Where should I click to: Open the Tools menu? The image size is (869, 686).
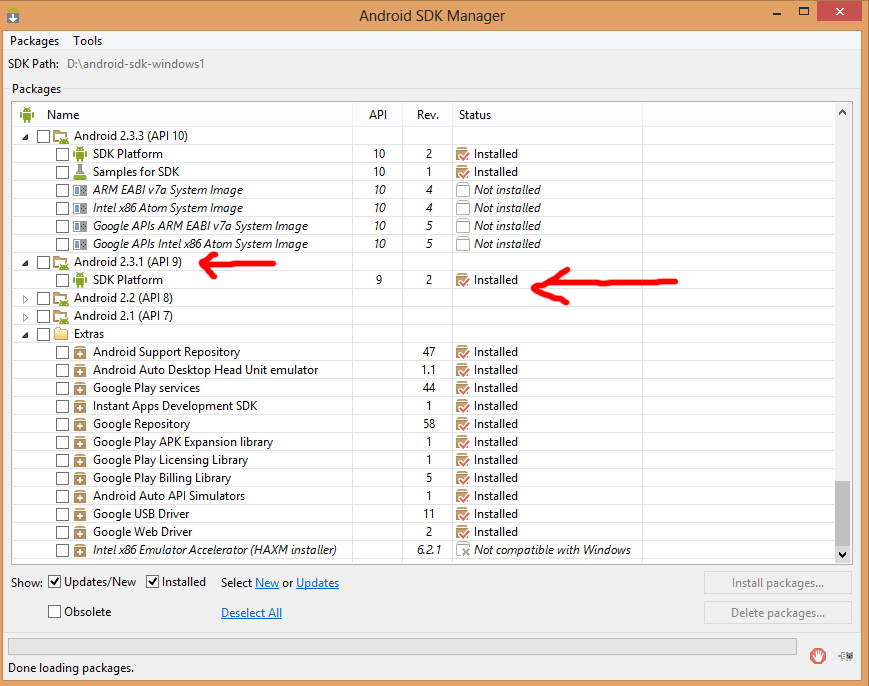pyautogui.click(x=88, y=41)
